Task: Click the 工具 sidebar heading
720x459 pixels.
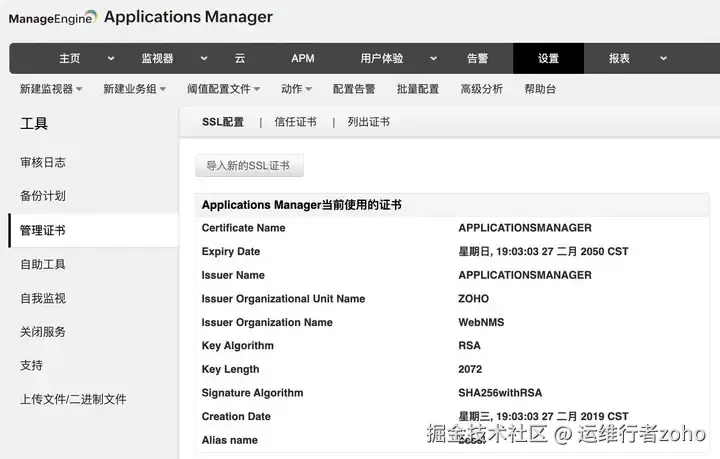Action: [34, 123]
